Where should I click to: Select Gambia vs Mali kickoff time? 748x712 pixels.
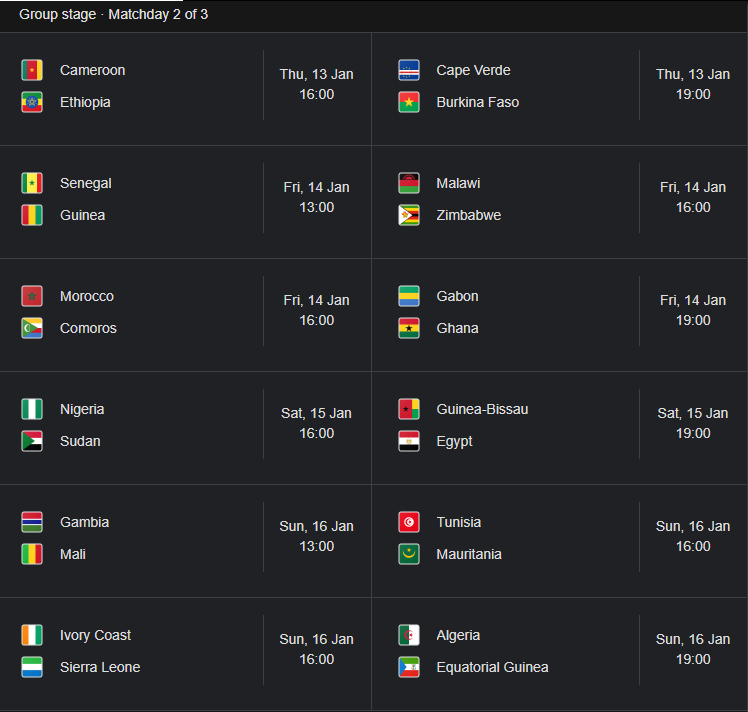coord(316,536)
